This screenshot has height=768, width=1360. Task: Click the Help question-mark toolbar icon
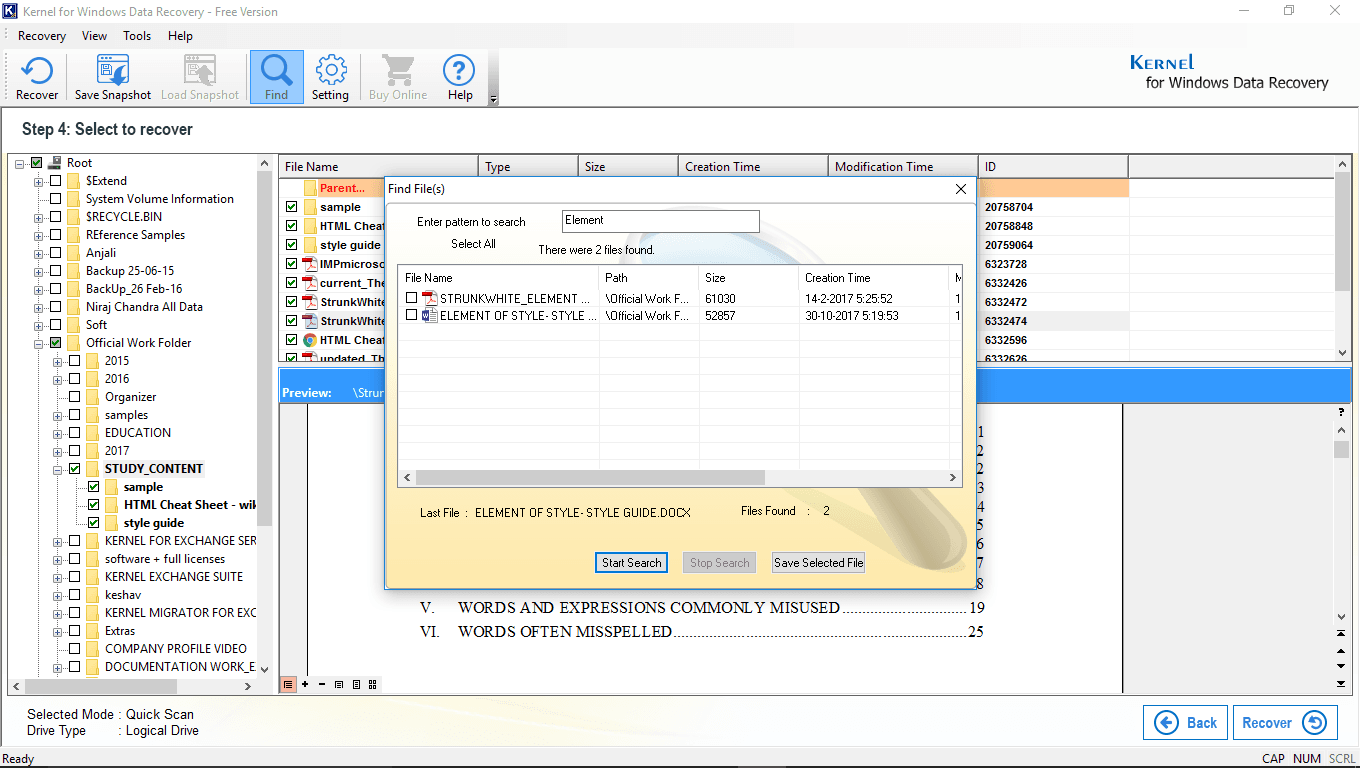[x=459, y=78]
